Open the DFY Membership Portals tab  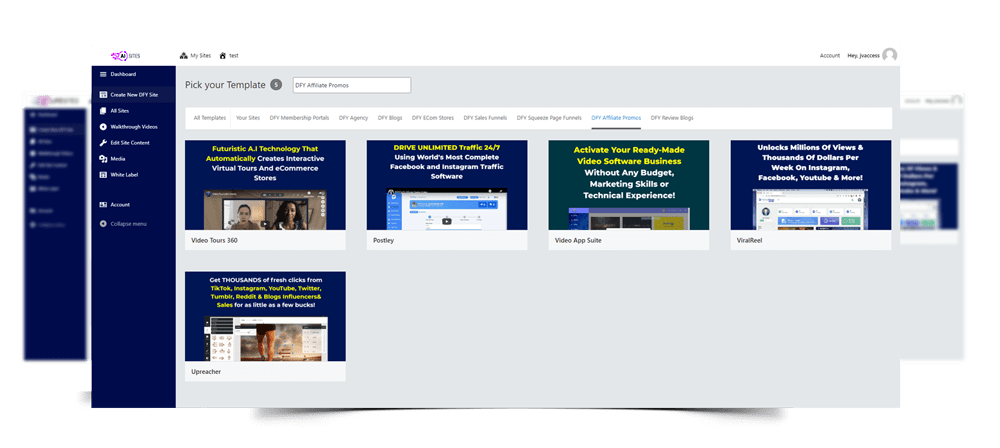(300, 118)
